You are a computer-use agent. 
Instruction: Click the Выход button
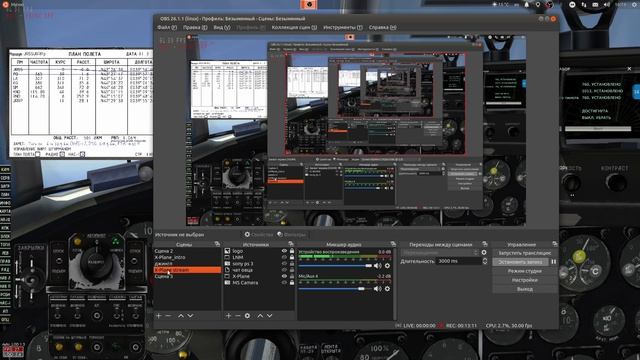point(524,289)
